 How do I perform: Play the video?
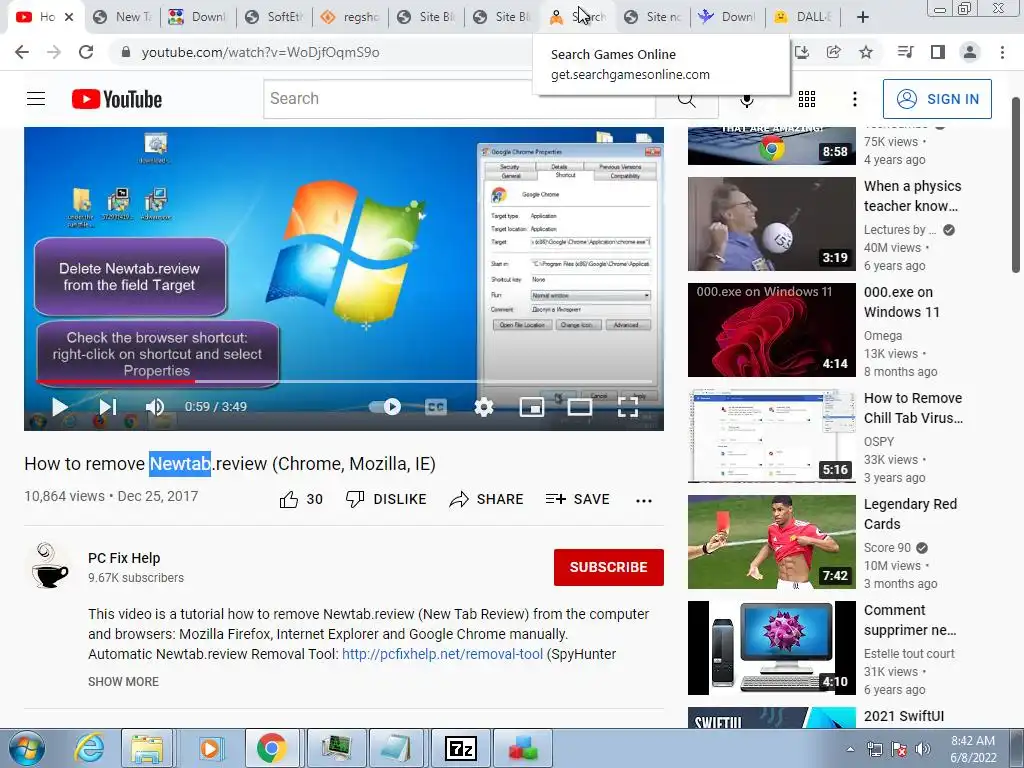pos(59,407)
